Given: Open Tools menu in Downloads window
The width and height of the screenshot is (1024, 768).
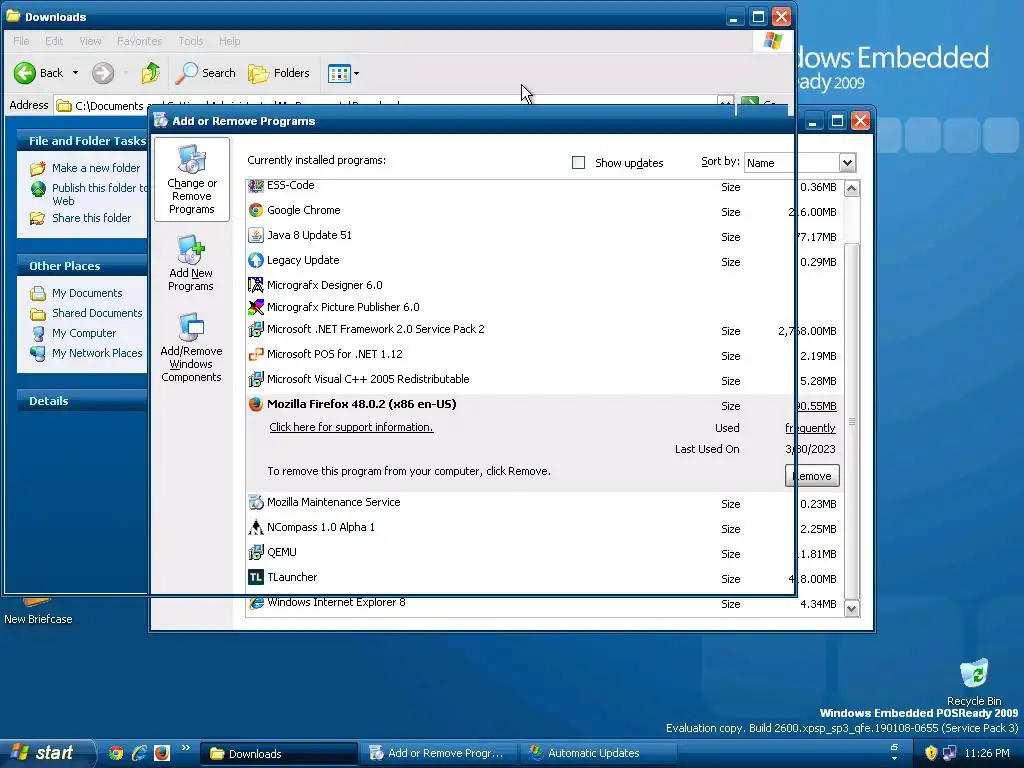Looking at the screenshot, I should (191, 41).
